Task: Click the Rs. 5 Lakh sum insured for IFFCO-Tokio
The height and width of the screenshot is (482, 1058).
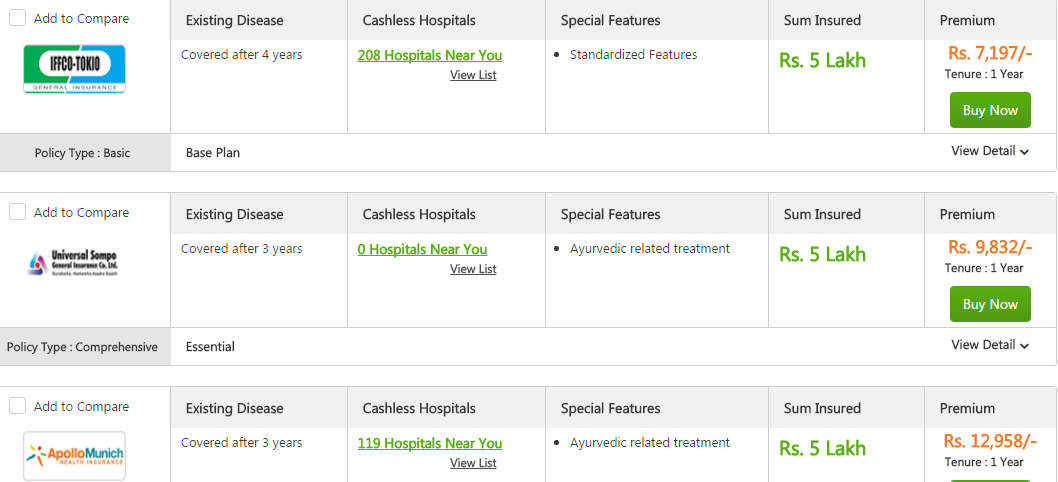Action: point(822,60)
